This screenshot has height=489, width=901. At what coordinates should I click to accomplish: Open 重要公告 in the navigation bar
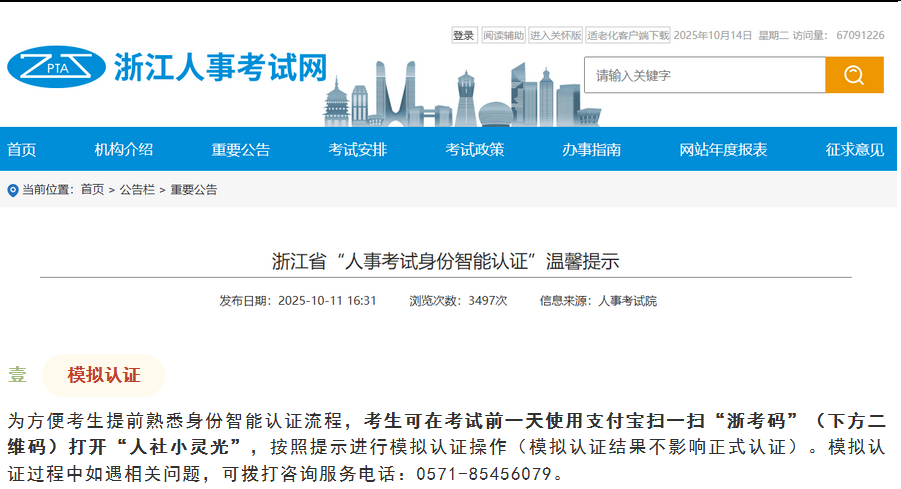click(241, 150)
